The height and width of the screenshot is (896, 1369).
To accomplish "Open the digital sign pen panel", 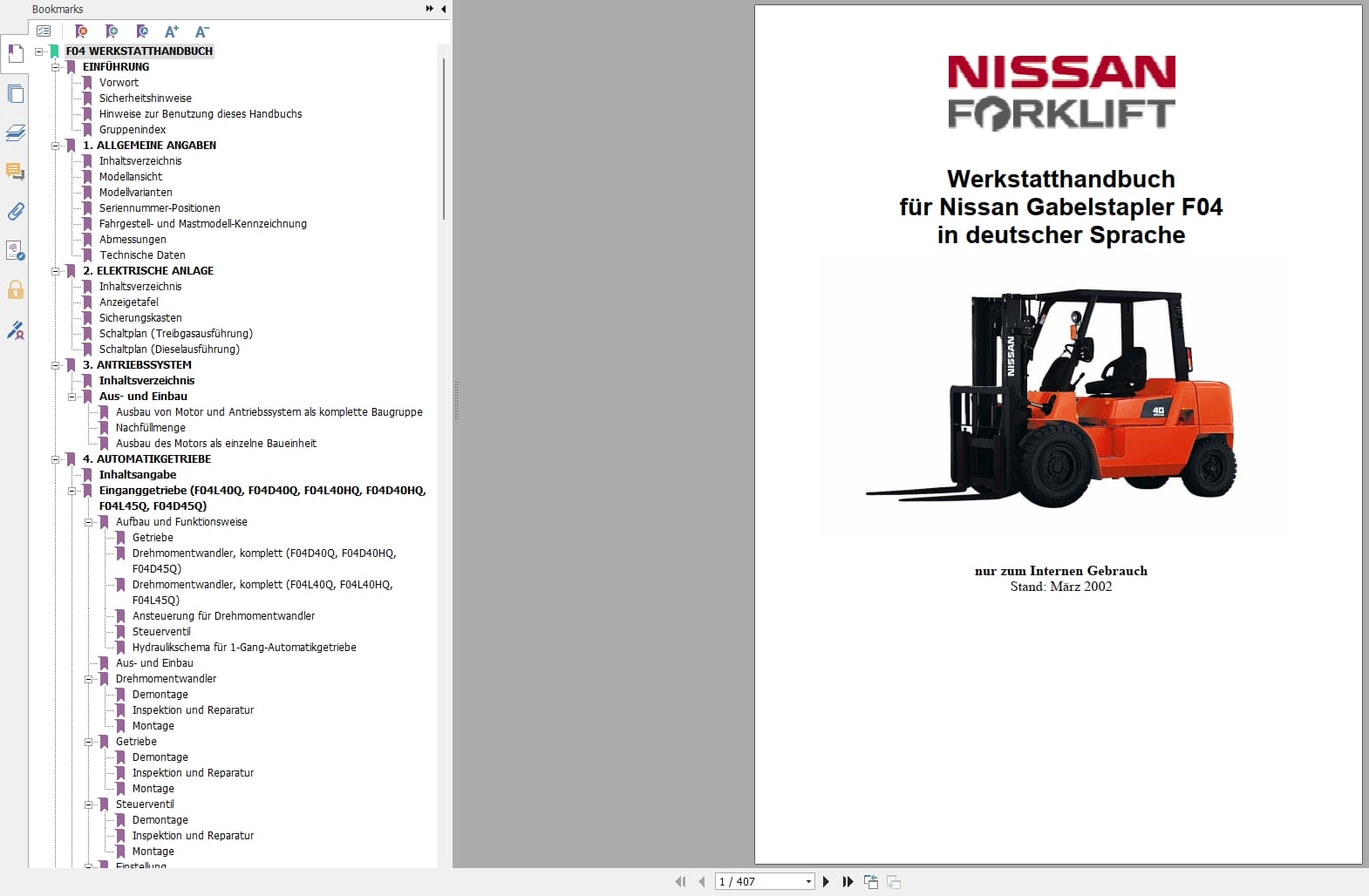I will click(x=15, y=329).
